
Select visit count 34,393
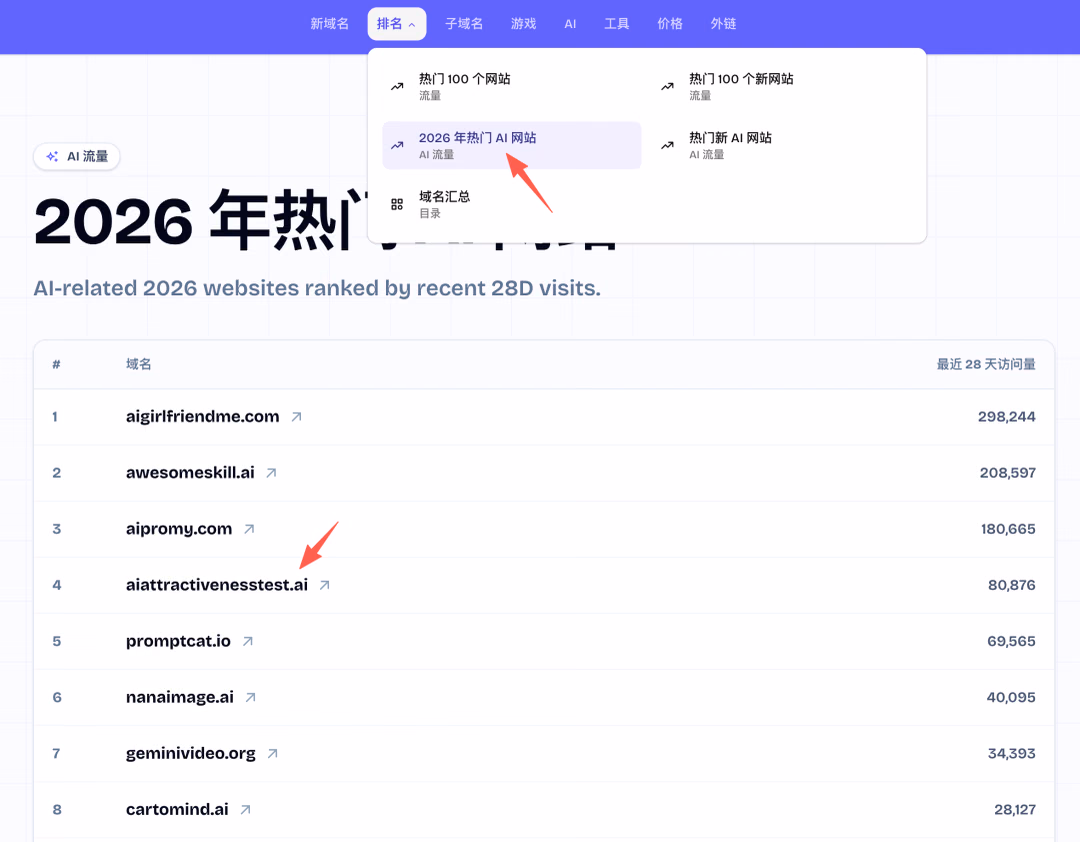pyautogui.click(x=1012, y=754)
